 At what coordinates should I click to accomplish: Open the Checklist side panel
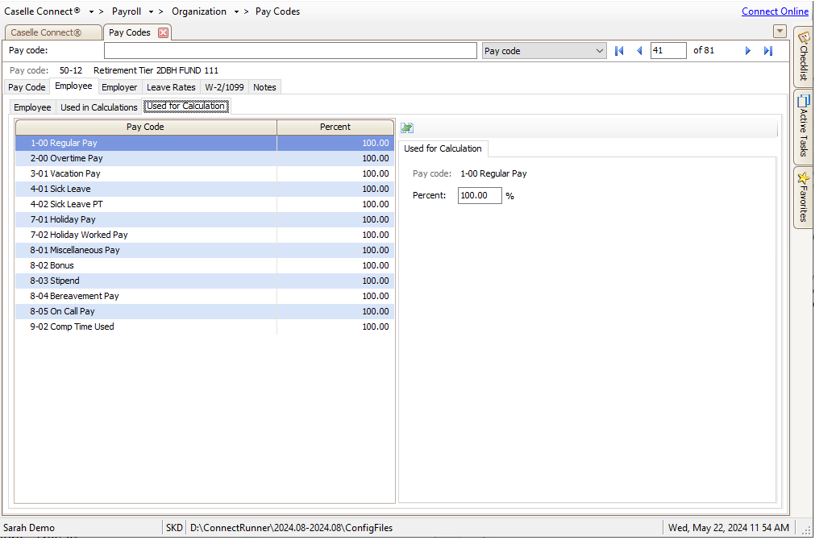(x=803, y=57)
